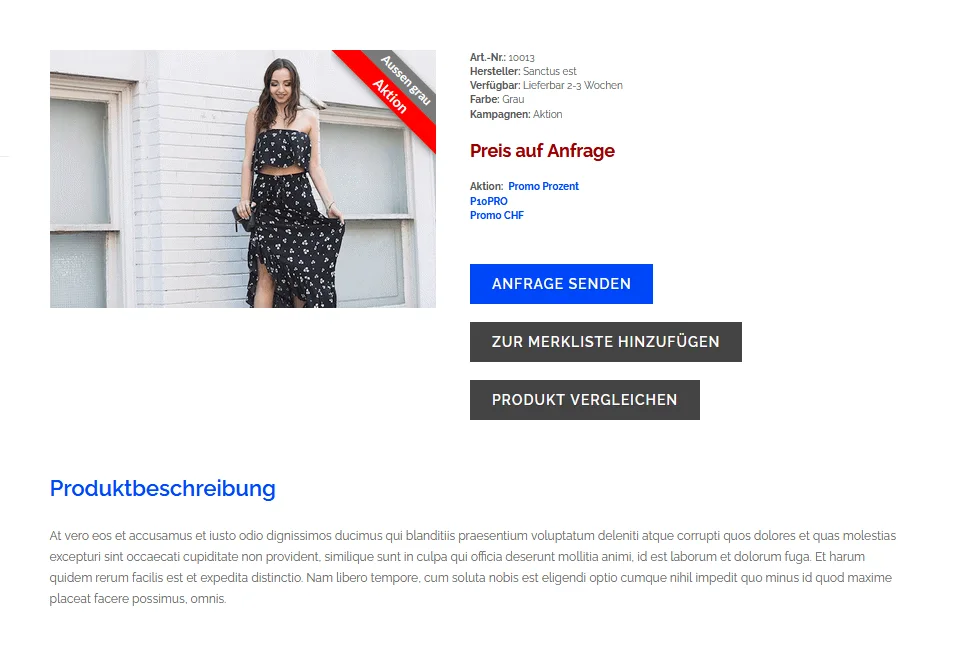Viewport: 980px width, 670px height.
Task: Select the article number 10013
Action: [521, 58]
